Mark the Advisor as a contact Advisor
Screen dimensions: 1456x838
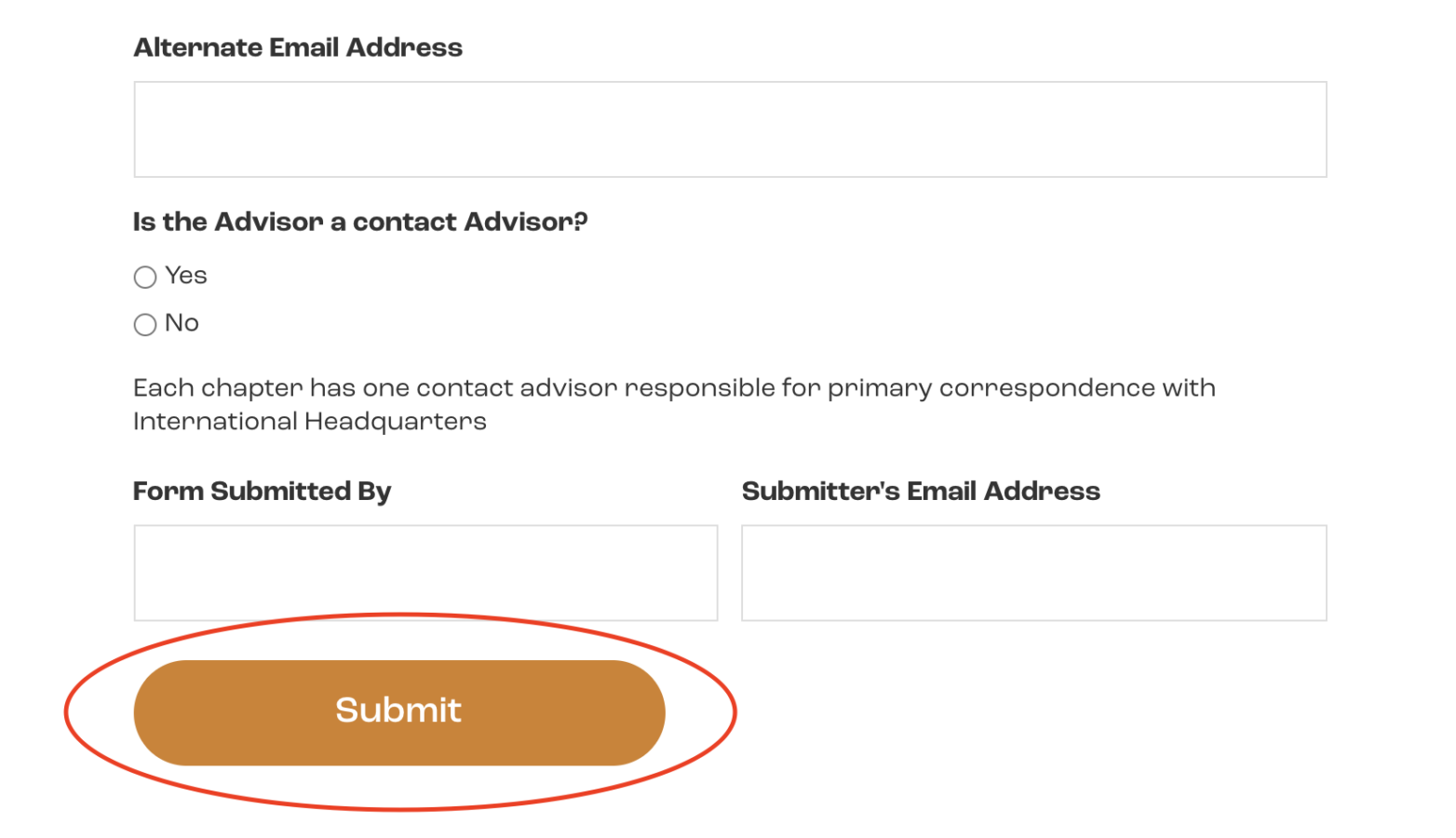(145, 277)
